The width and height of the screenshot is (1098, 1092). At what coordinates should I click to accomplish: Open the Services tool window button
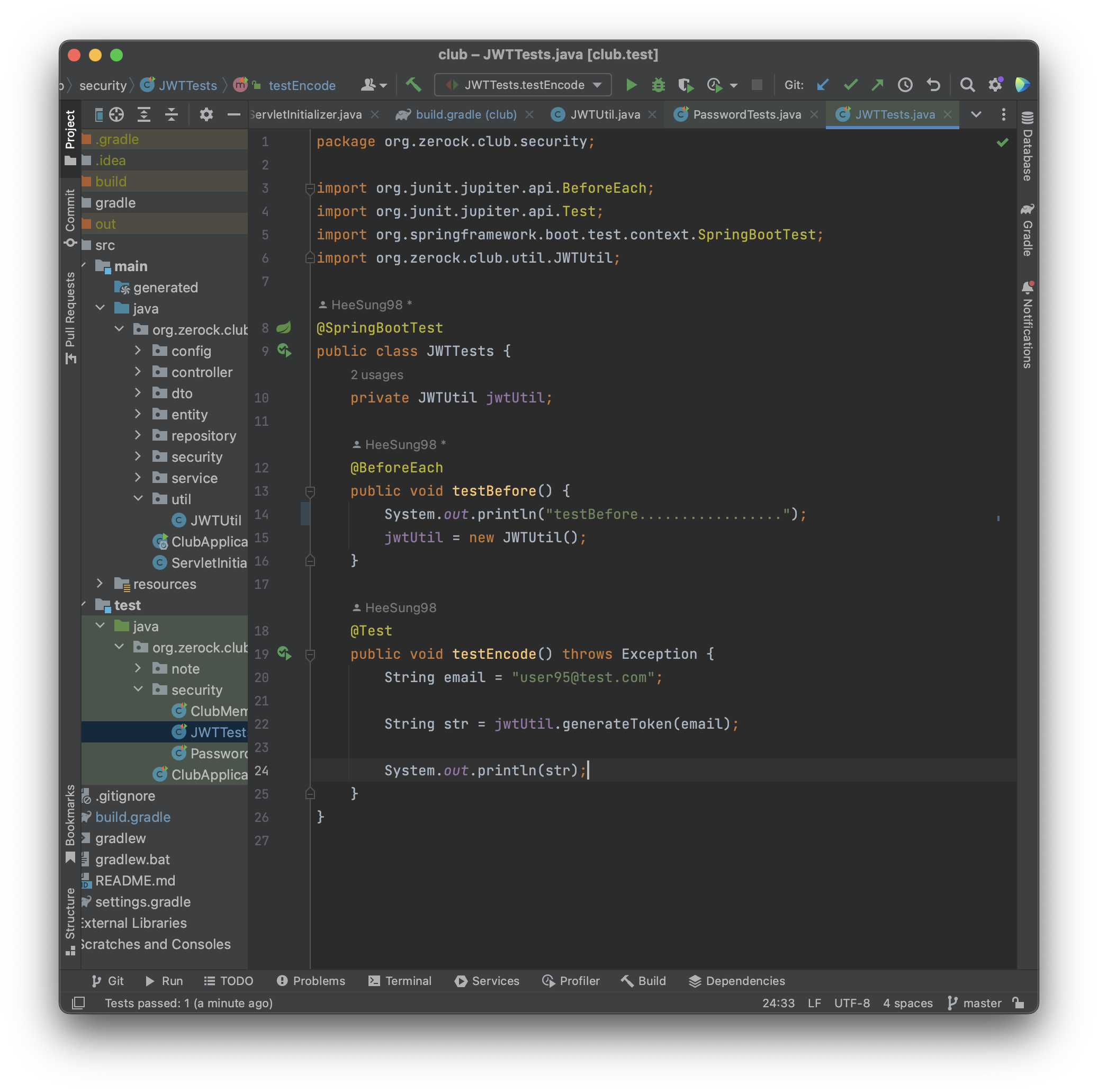tap(487, 981)
